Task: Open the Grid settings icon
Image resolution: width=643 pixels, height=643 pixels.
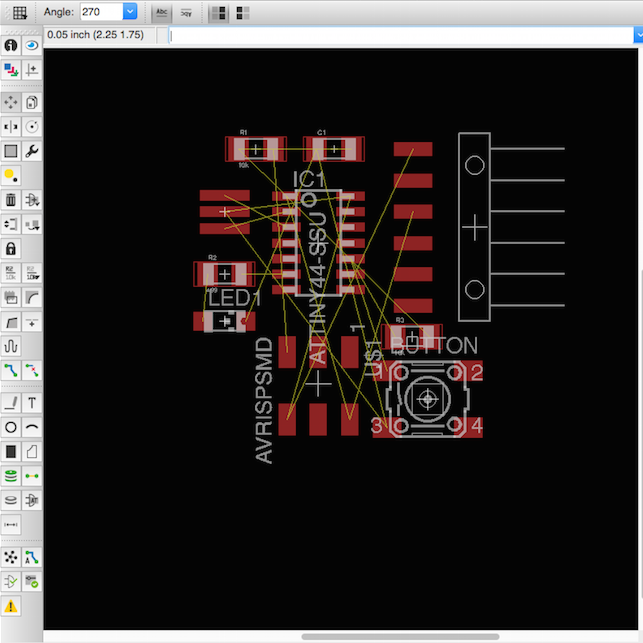Action: pos(20,13)
